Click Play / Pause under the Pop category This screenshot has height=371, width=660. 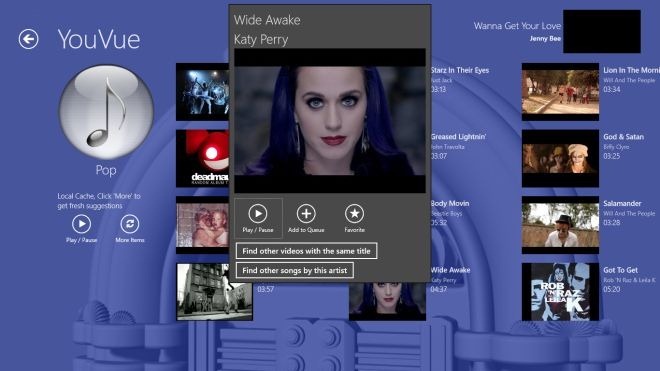point(81,224)
